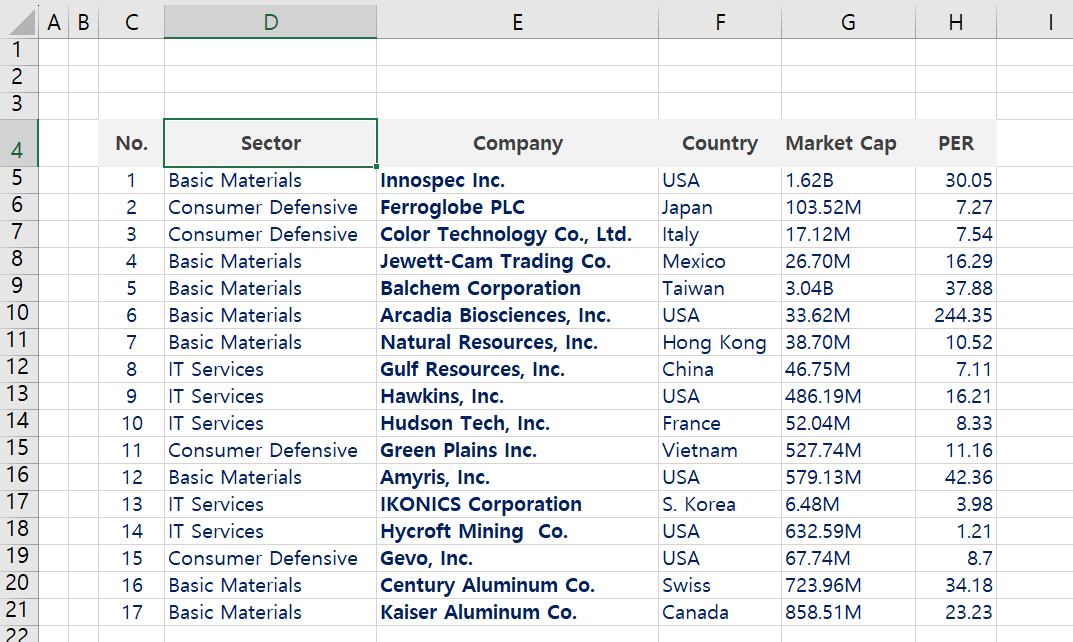The height and width of the screenshot is (642, 1073).
Task: Click the 'Country' table header cell
Action: 720,143
